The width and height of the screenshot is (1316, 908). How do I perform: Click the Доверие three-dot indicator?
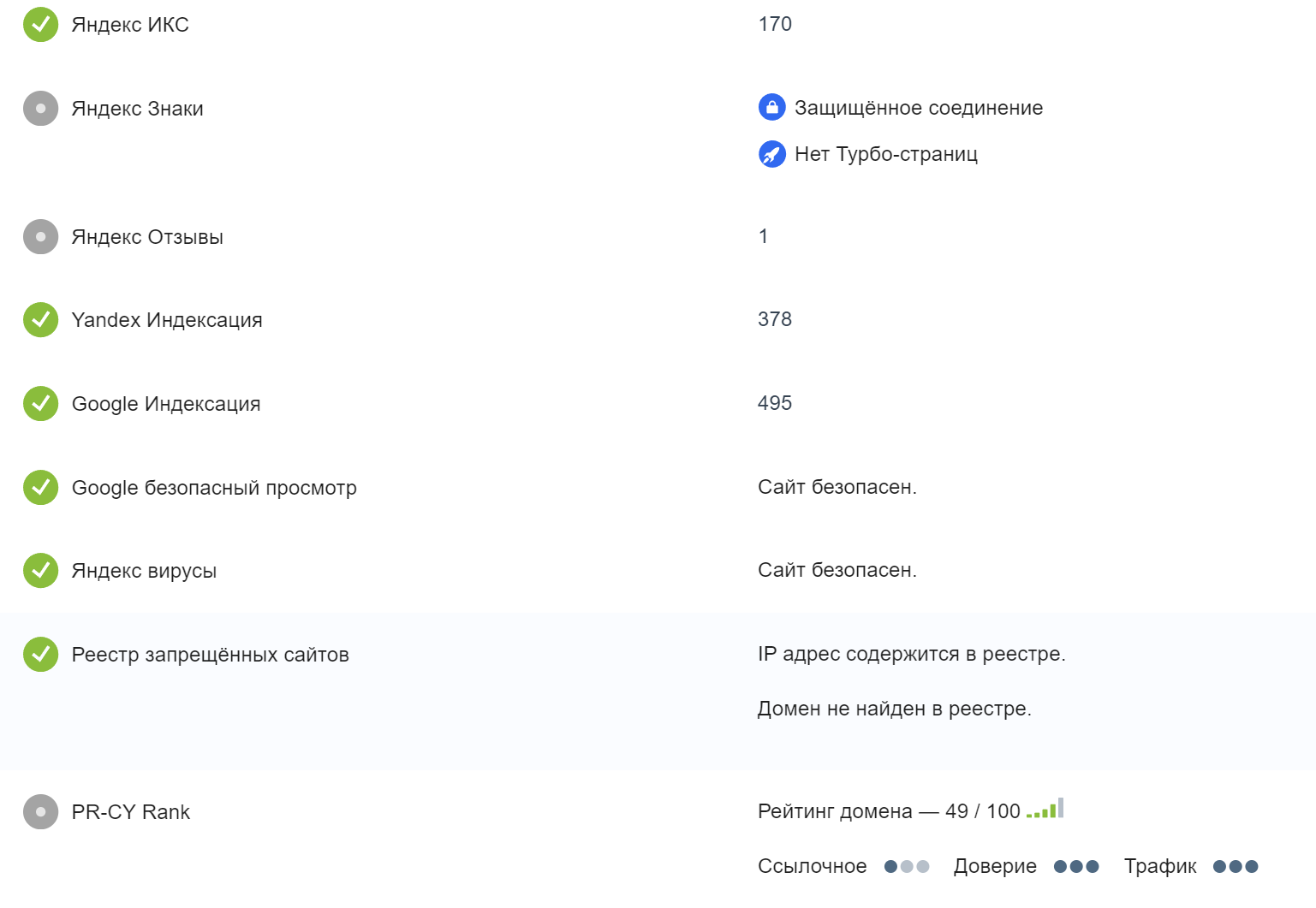(x=1076, y=867)
